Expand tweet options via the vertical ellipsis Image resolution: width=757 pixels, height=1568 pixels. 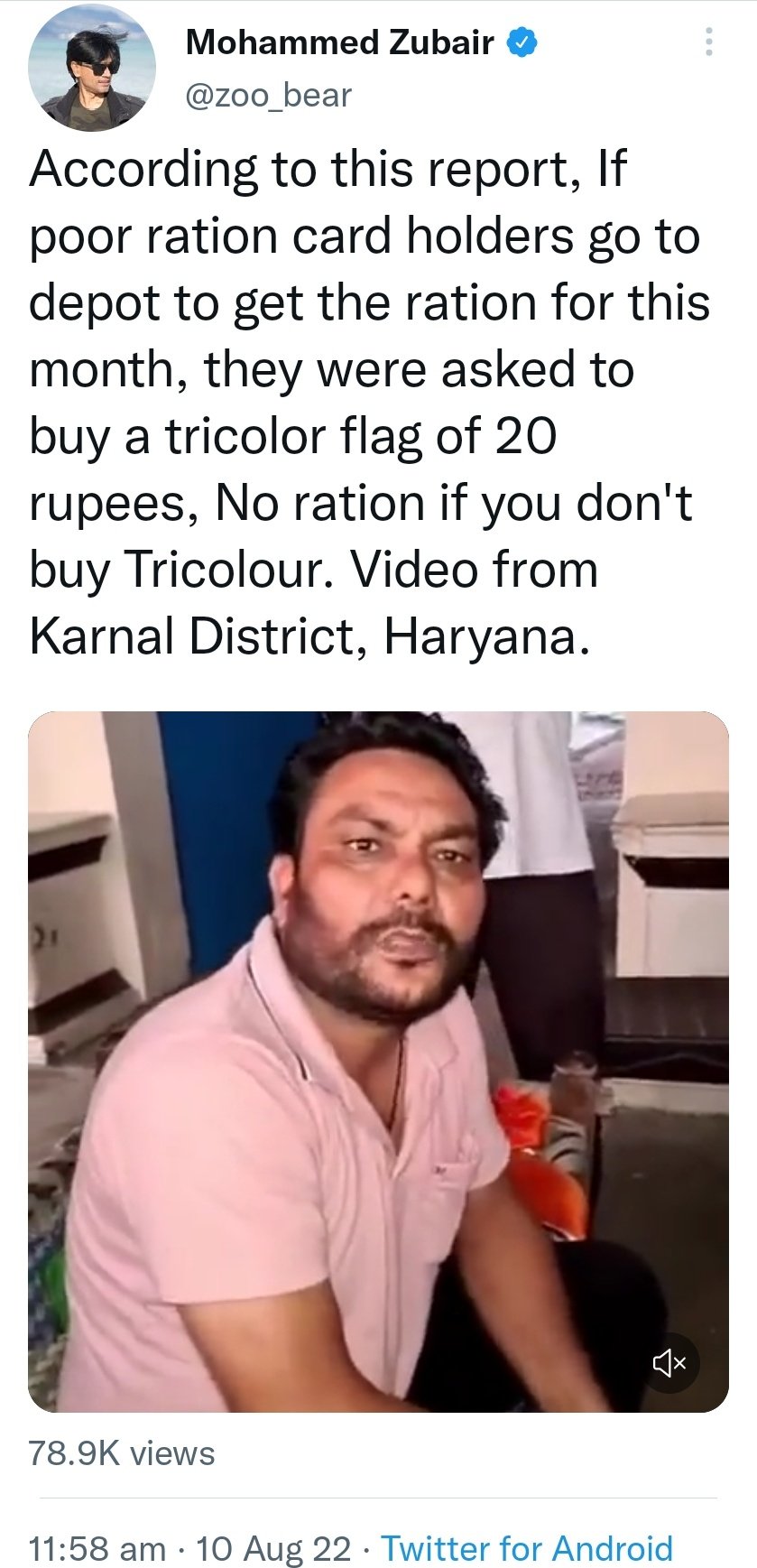coord(709,42)
